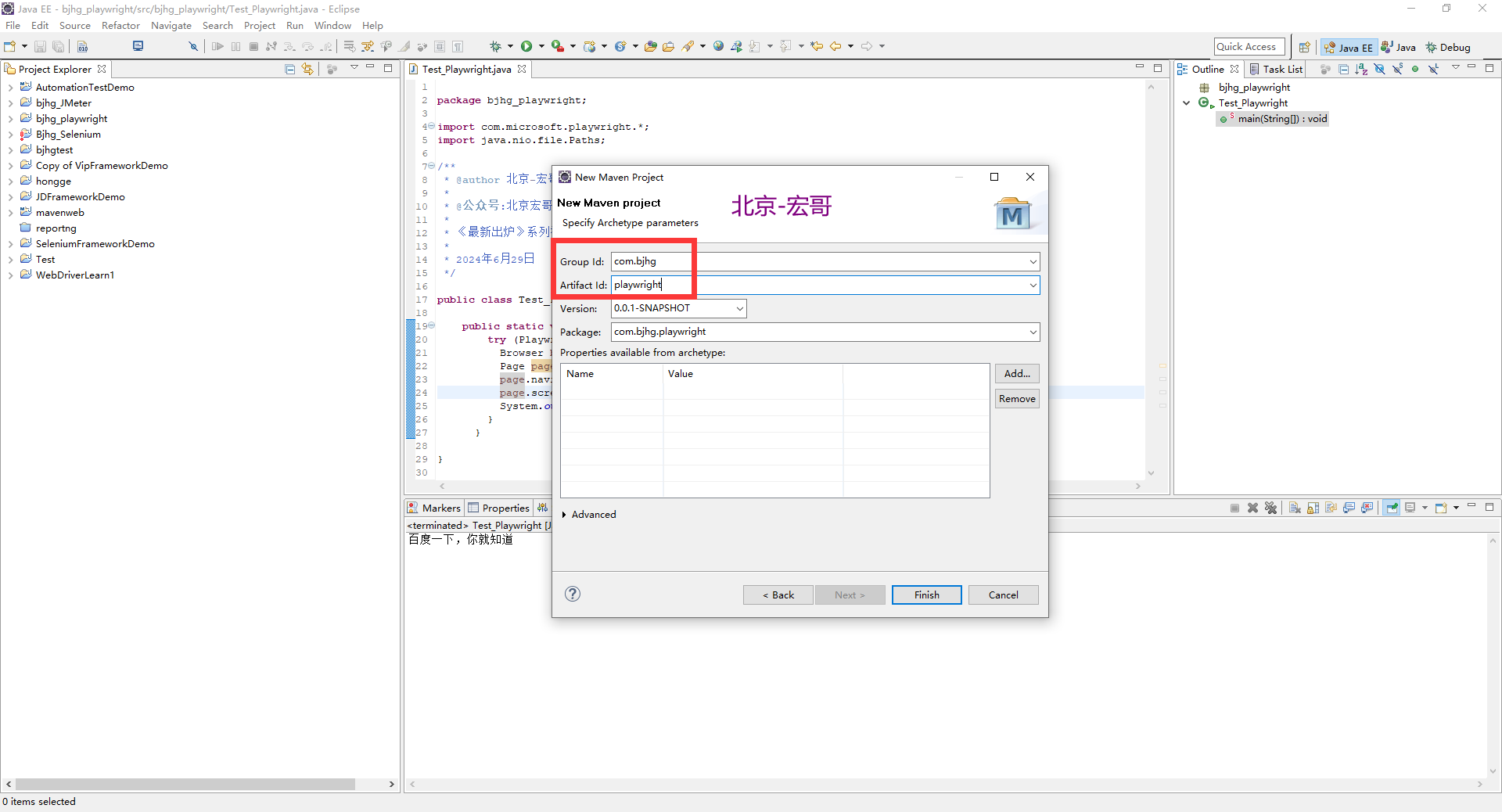Click the green Run button in toolbar
This screenshot has height=812, width=1502.
coord(526,46)
